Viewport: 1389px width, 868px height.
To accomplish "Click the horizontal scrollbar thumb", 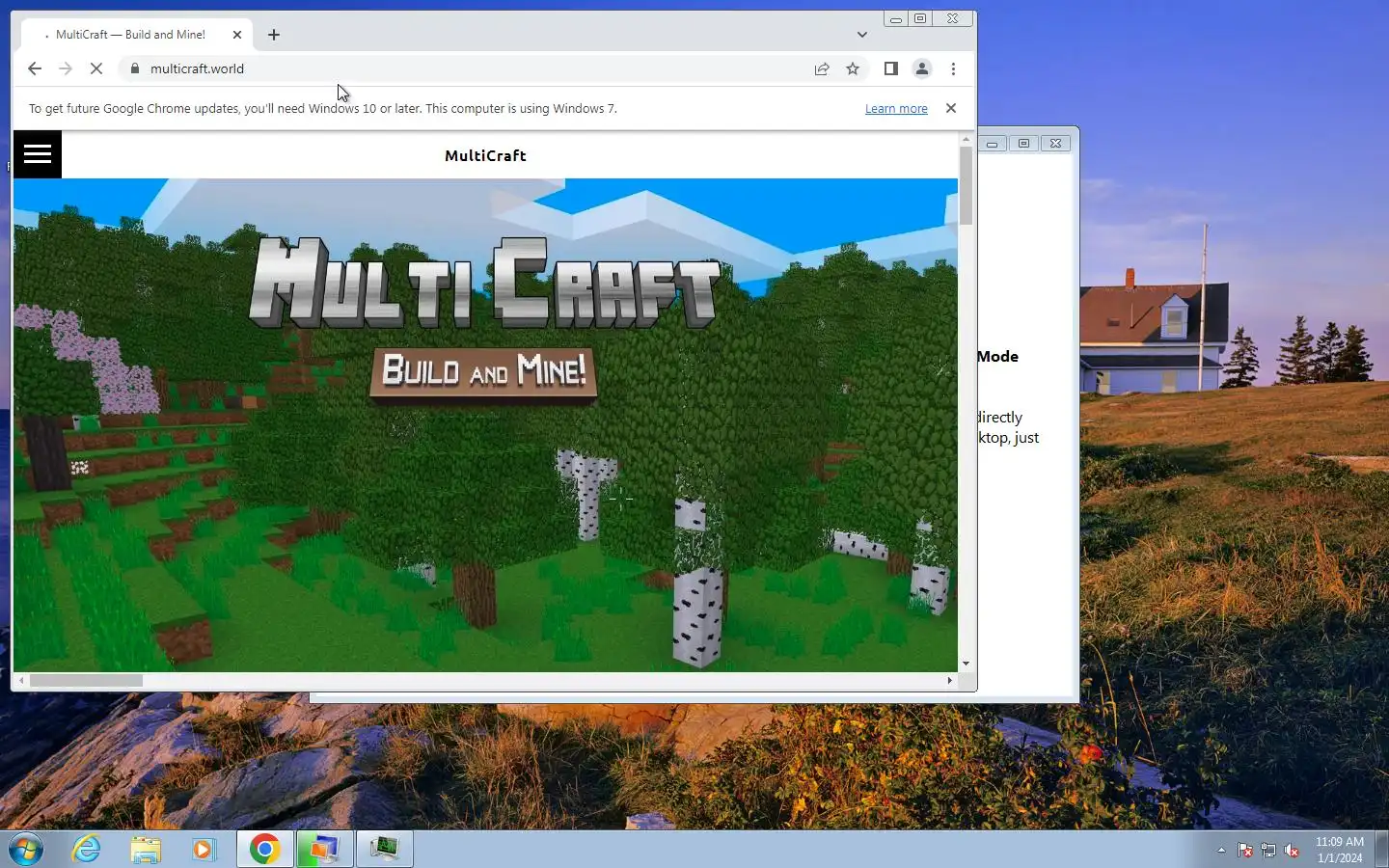I will 86,681.
